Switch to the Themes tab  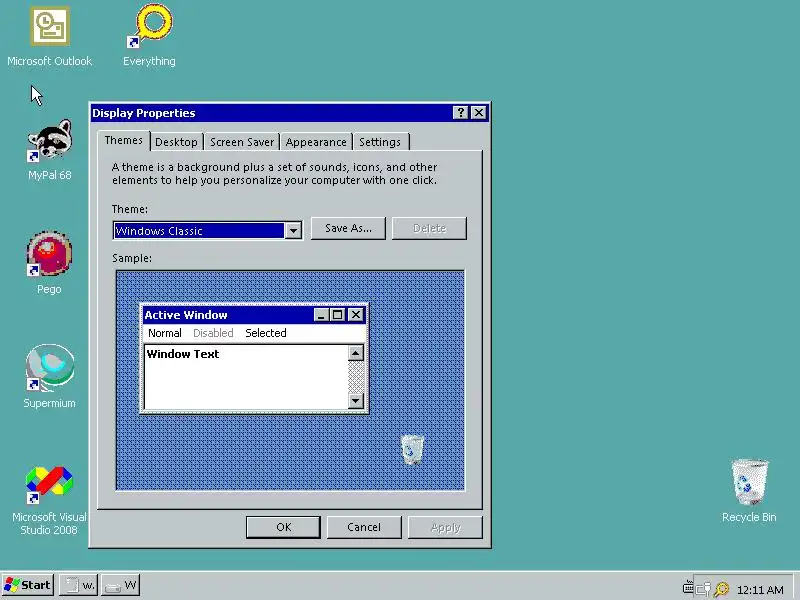coord(123,140)
